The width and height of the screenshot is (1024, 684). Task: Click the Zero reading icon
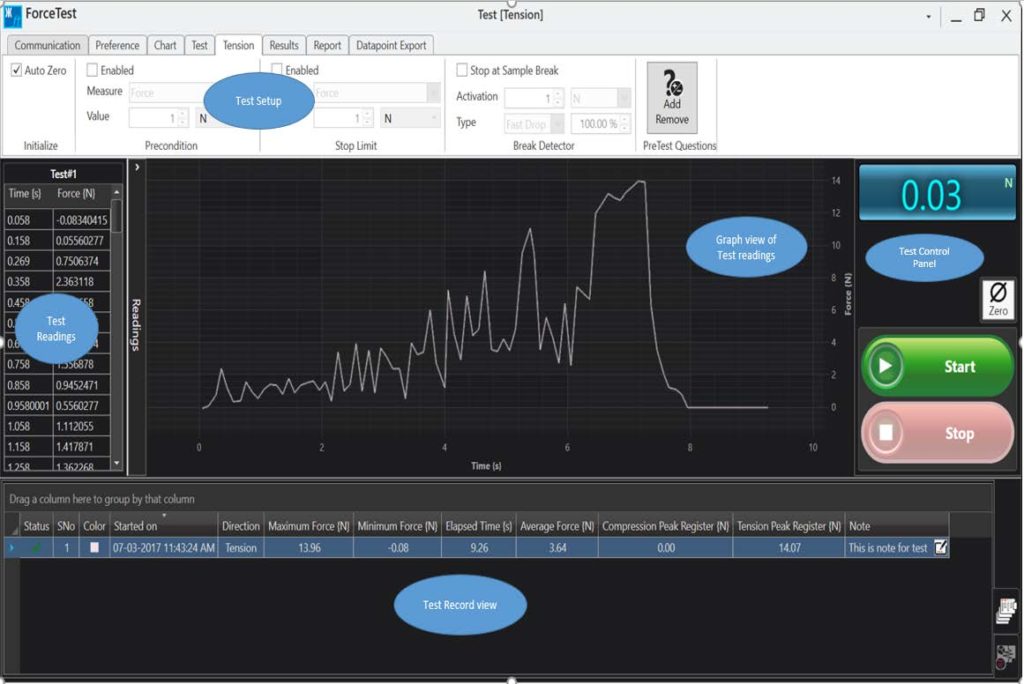[x=997, y=299]
